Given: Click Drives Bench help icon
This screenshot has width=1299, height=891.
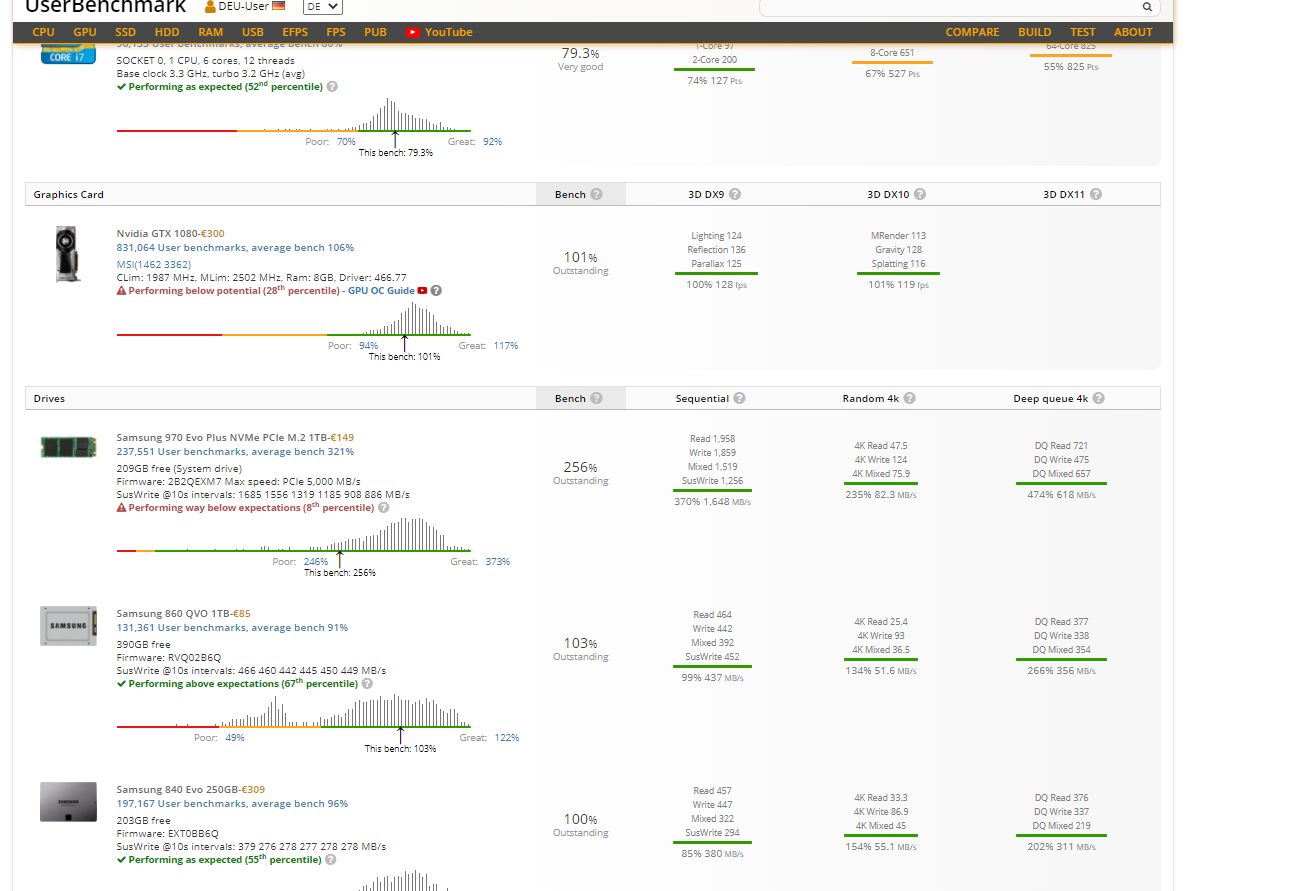Looking at the screenshot, I should pos(596,398).
